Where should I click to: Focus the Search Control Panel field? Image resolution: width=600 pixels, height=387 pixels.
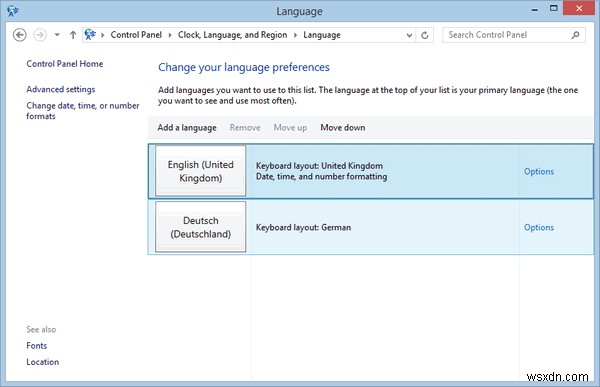tap(514, 35)
